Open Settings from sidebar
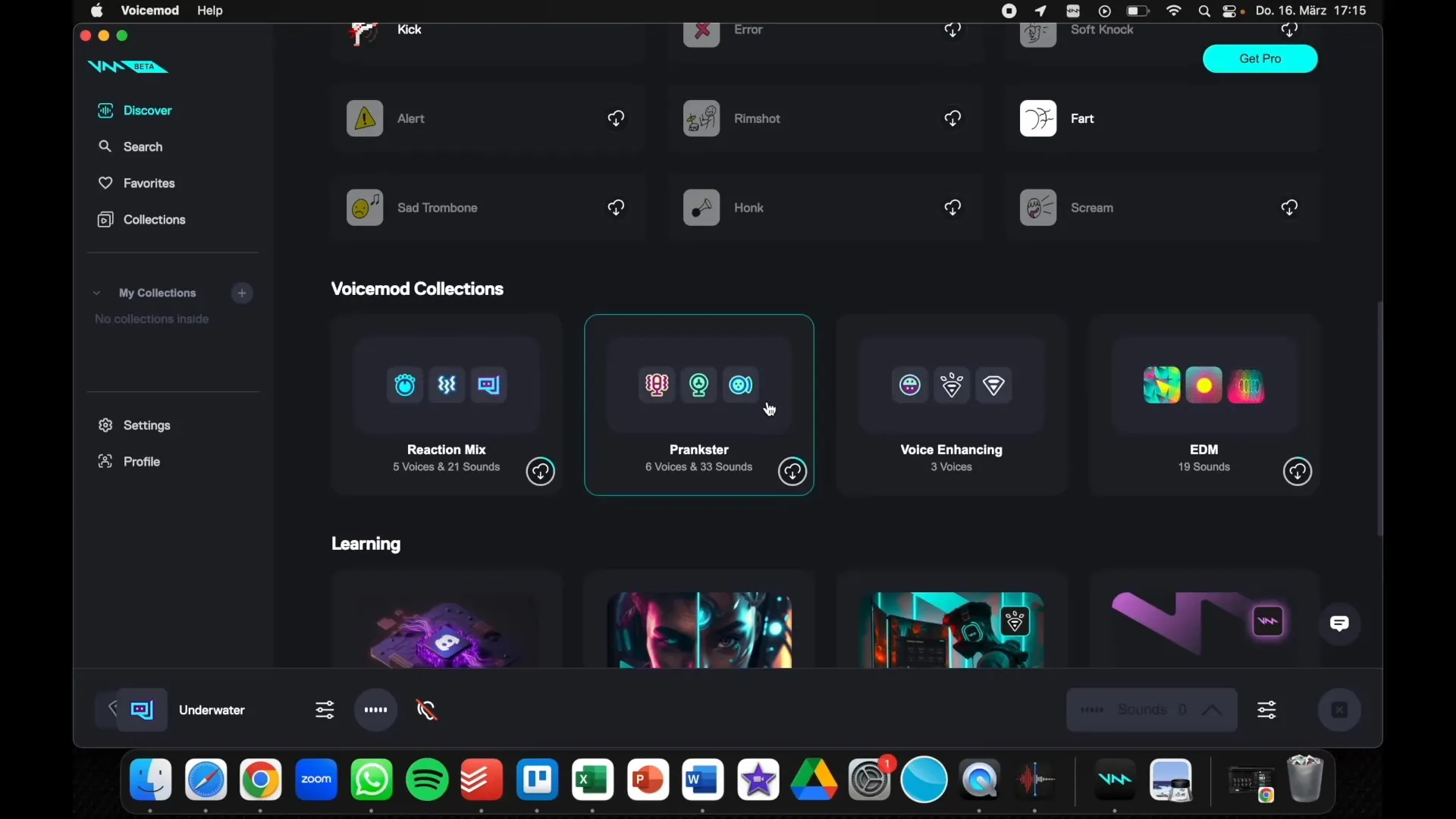The height and width of the screenshot is (819, 1456). pyautogui.click(x=146, y=425)
